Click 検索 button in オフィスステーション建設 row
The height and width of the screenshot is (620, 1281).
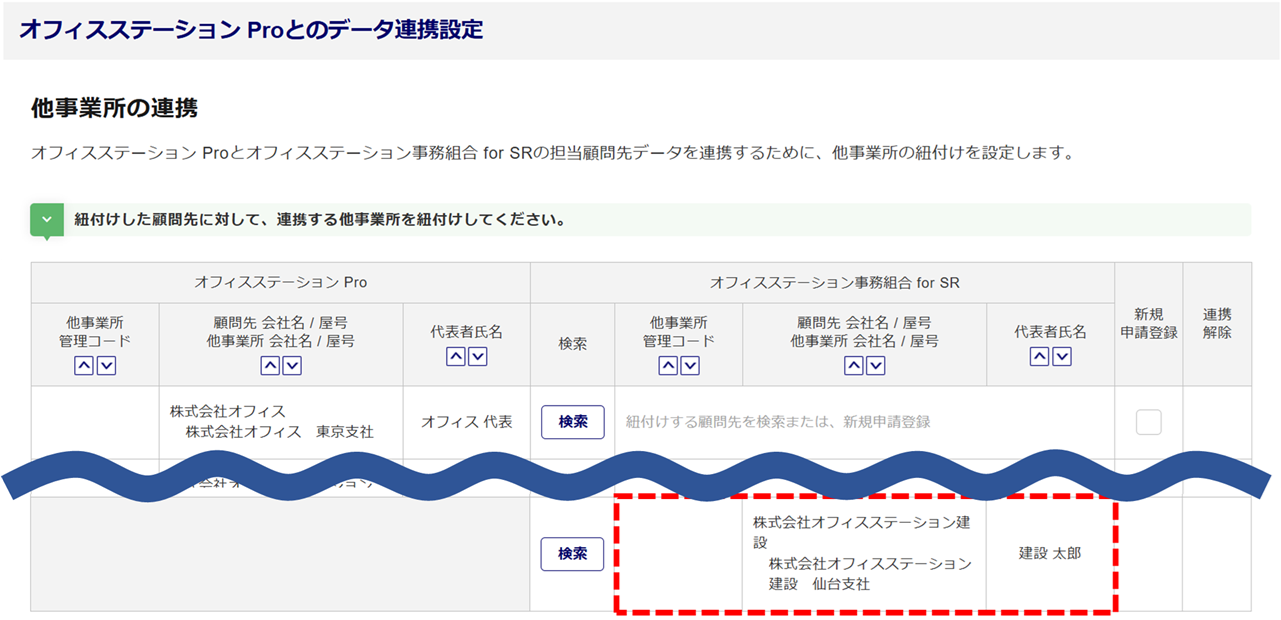572,553
